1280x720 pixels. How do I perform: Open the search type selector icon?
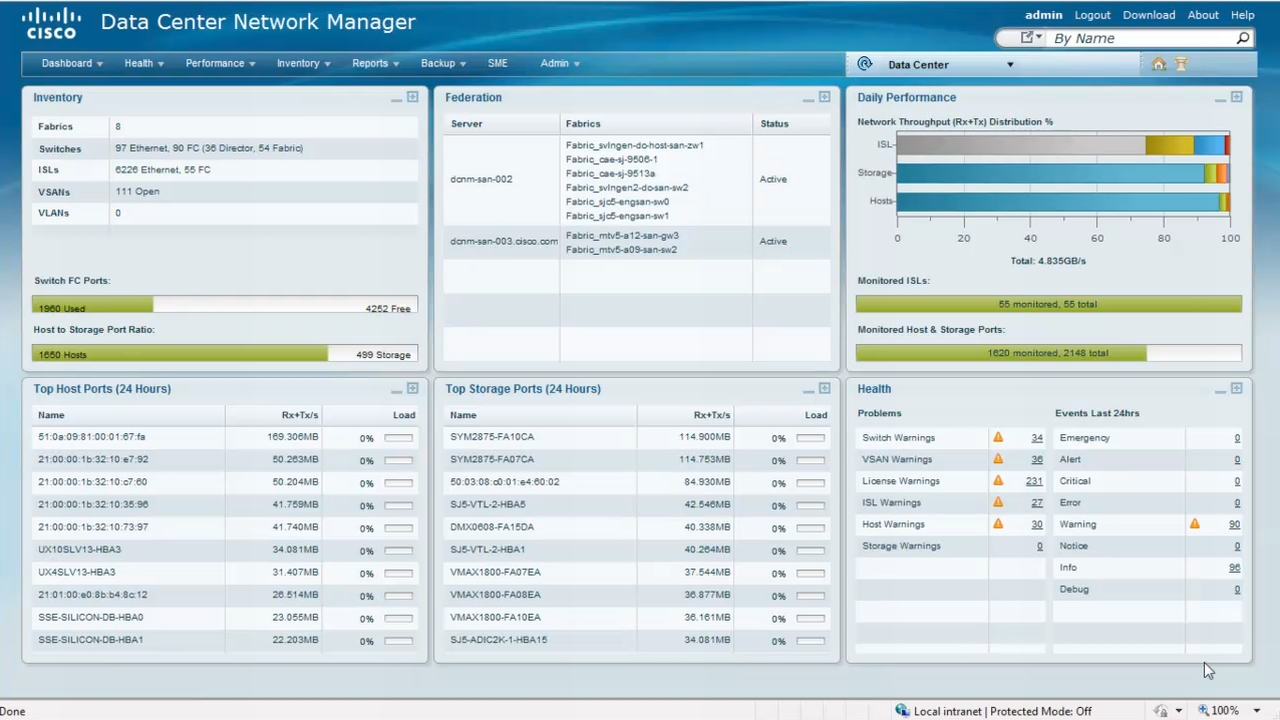coord(1031,38)
